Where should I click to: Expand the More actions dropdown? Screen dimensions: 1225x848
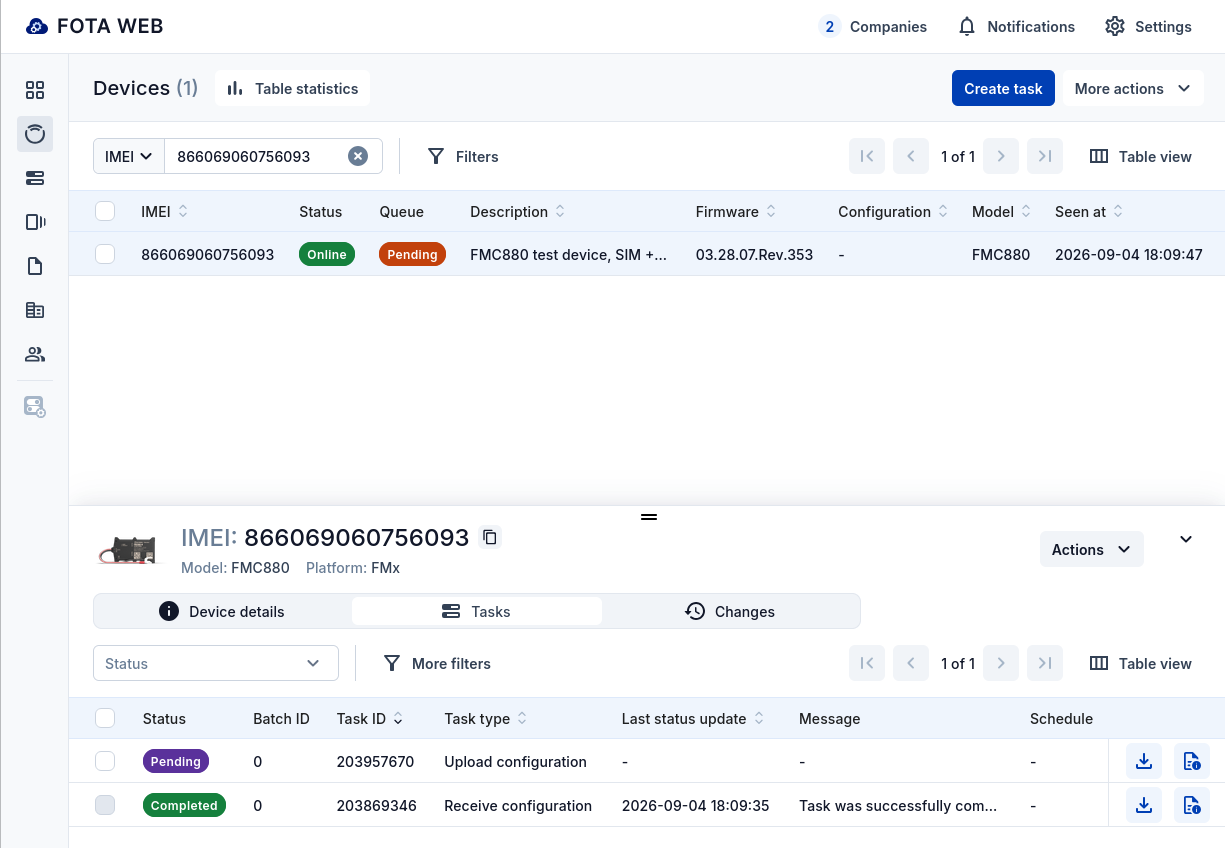click(x=1133, y=88)
